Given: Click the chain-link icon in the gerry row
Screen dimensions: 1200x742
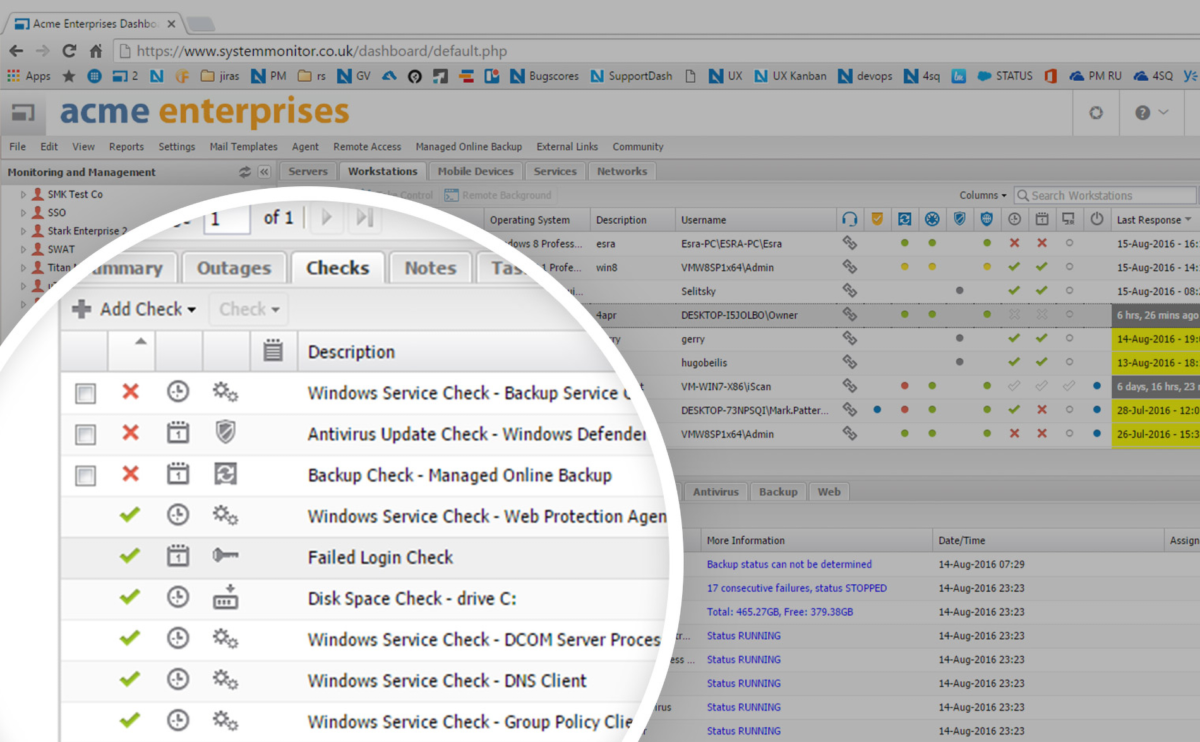Looking at the screenshot, I should click(x=850, y=339).
